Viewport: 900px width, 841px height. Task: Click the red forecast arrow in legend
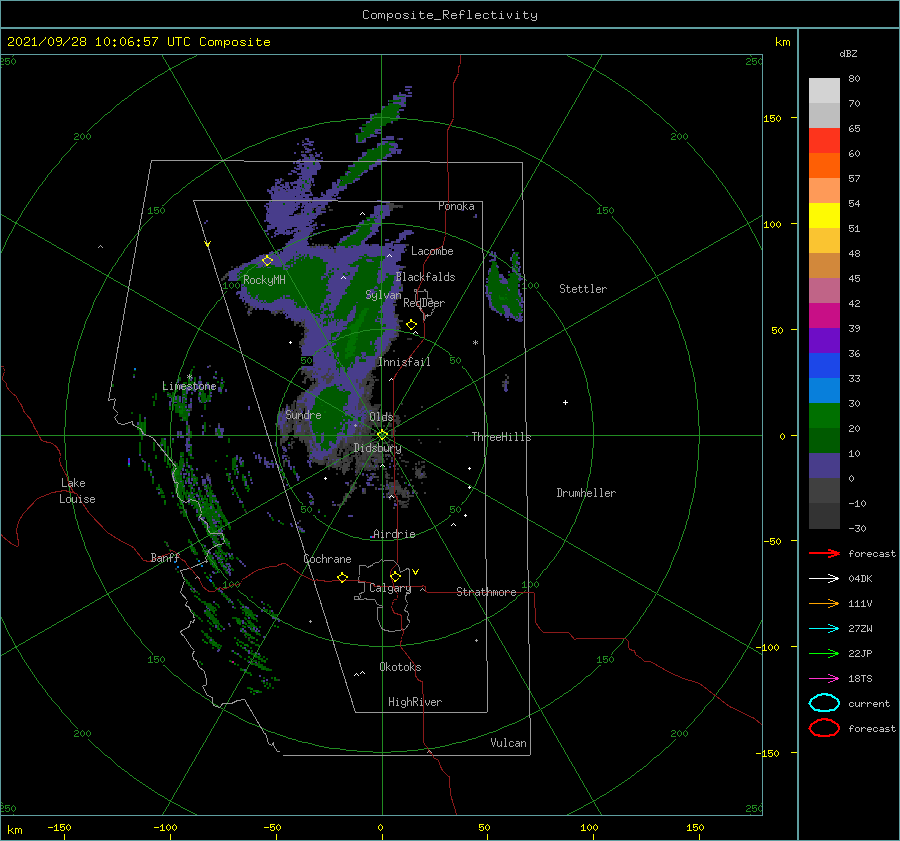click(x=824, y=553)
